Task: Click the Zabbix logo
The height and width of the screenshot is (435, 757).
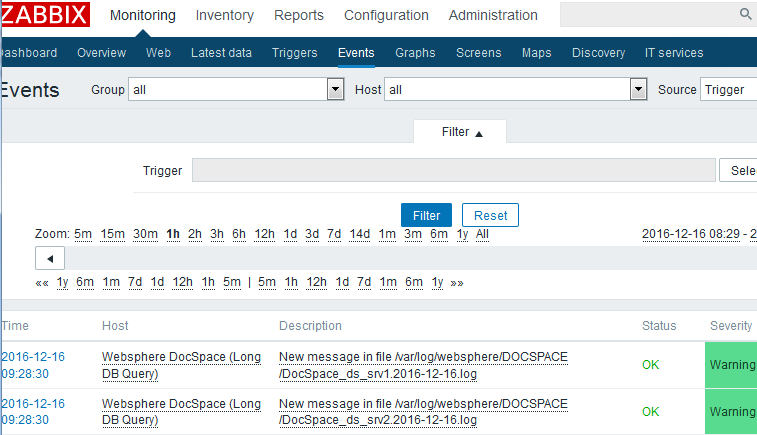Action: pyautogui.click(x=45, y=14)
